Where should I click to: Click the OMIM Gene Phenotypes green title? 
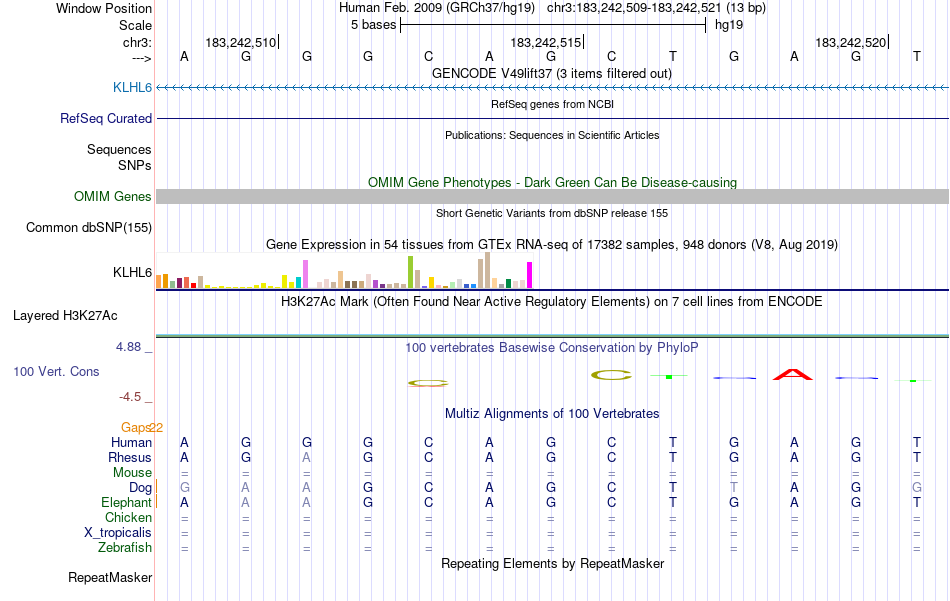[x=552, y=182]
